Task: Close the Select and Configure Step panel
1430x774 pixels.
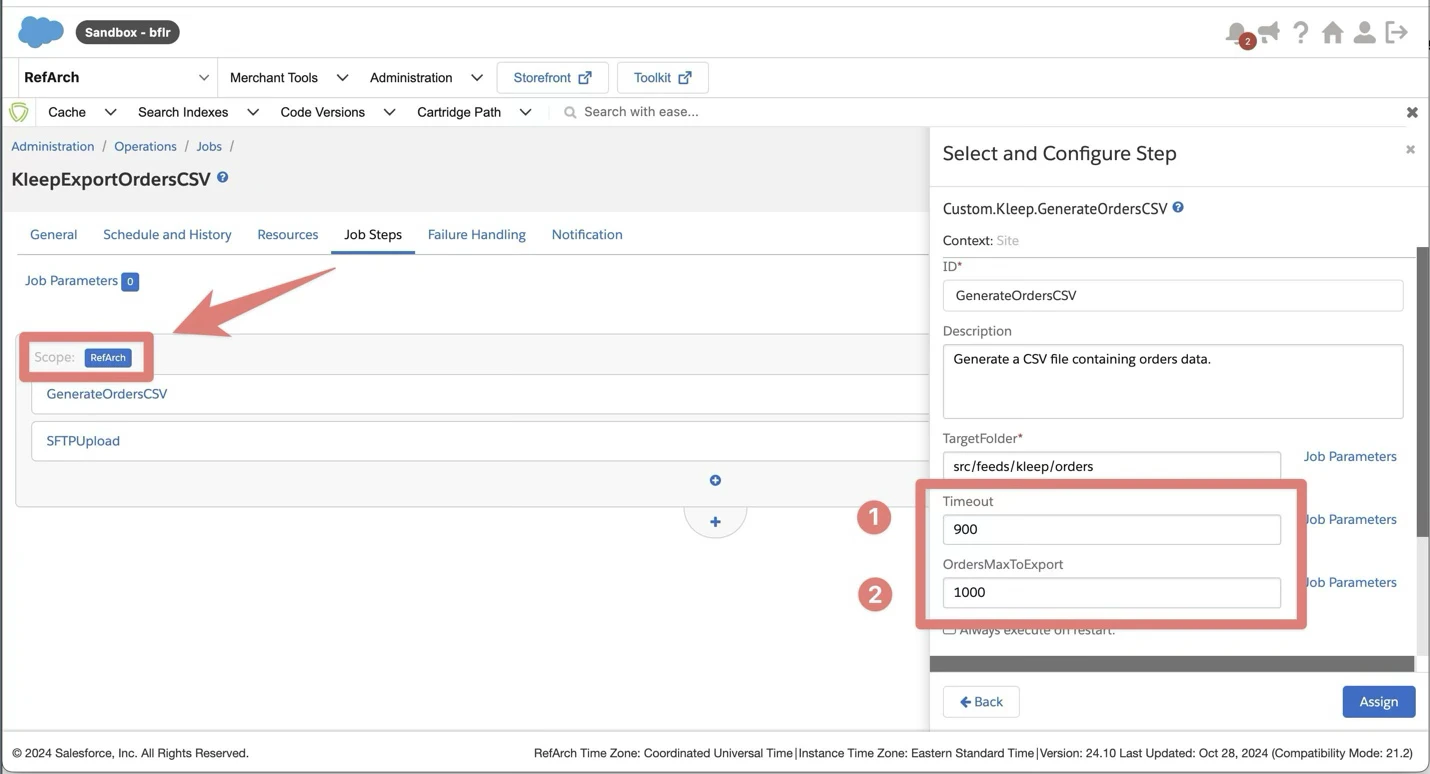Action: point(1410,150)
